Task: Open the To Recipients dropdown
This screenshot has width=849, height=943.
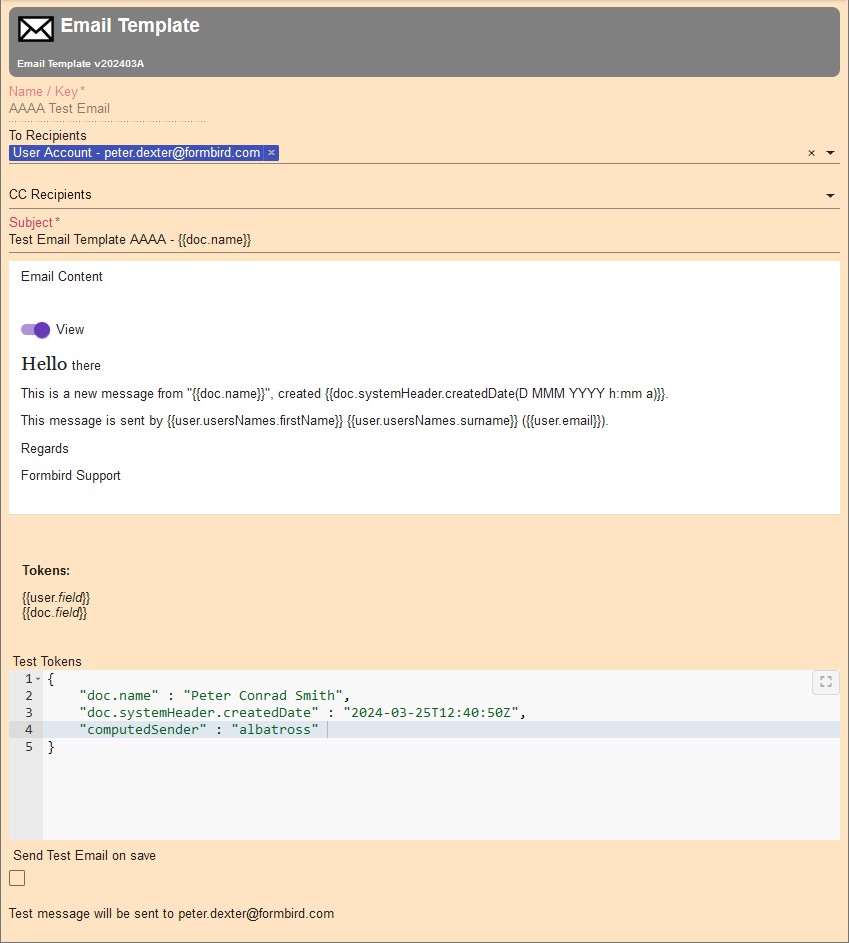Action: [830, 152]
